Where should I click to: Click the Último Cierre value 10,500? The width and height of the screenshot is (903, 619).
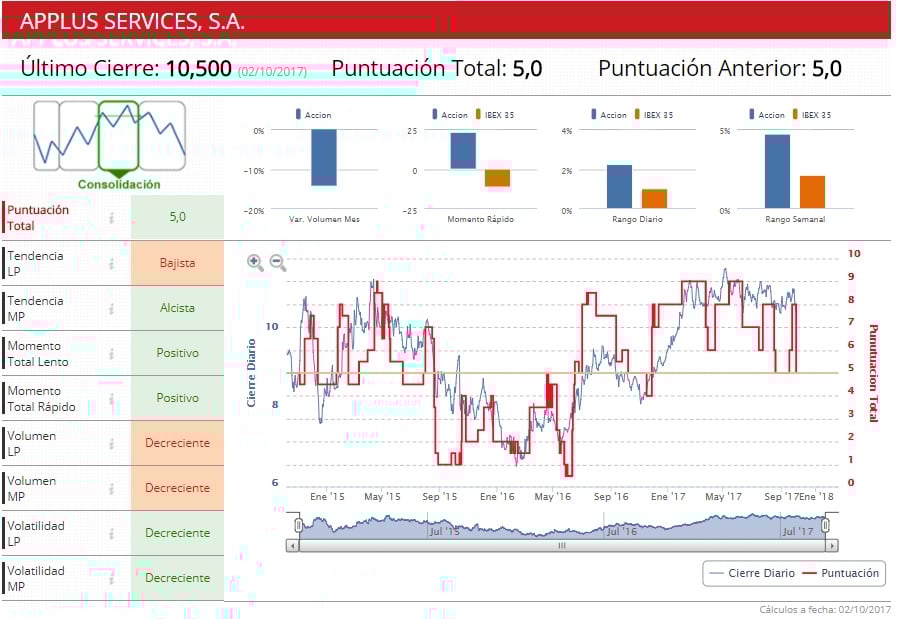(x=199, y=69)
